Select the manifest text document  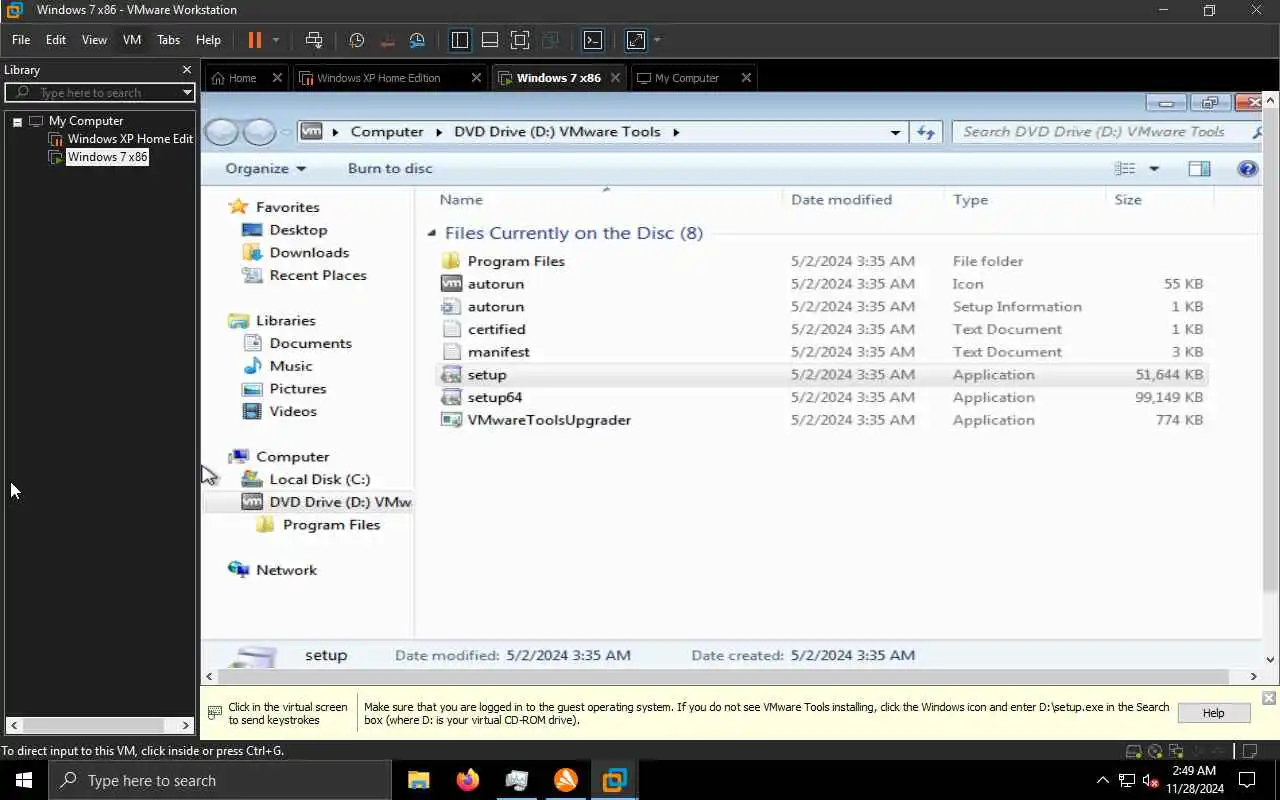pos(821,352)
